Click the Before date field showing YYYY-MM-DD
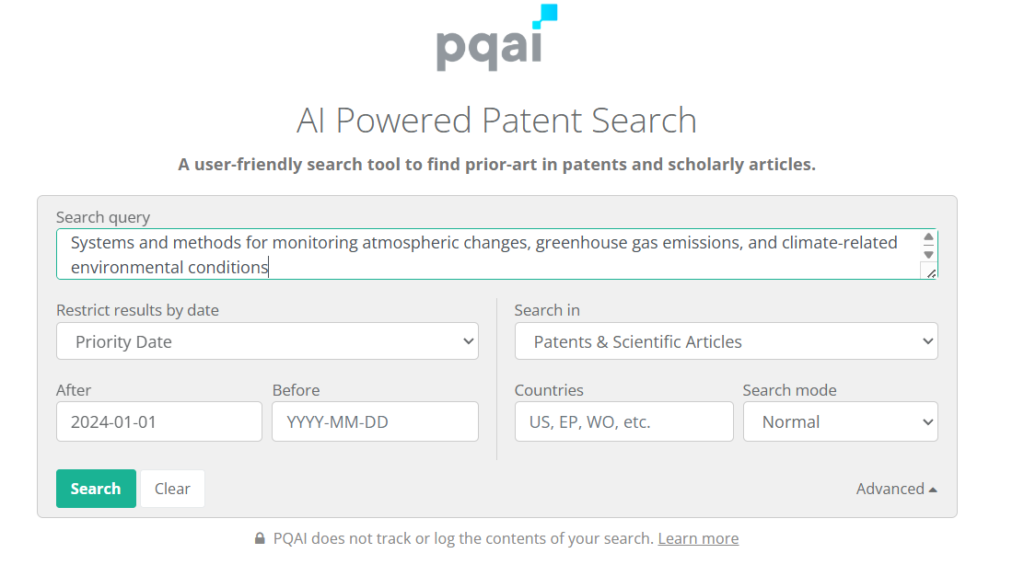Image resolution: width=1024 pixels, height=588 pixels. pyautogui.click(x=374, y=421)
